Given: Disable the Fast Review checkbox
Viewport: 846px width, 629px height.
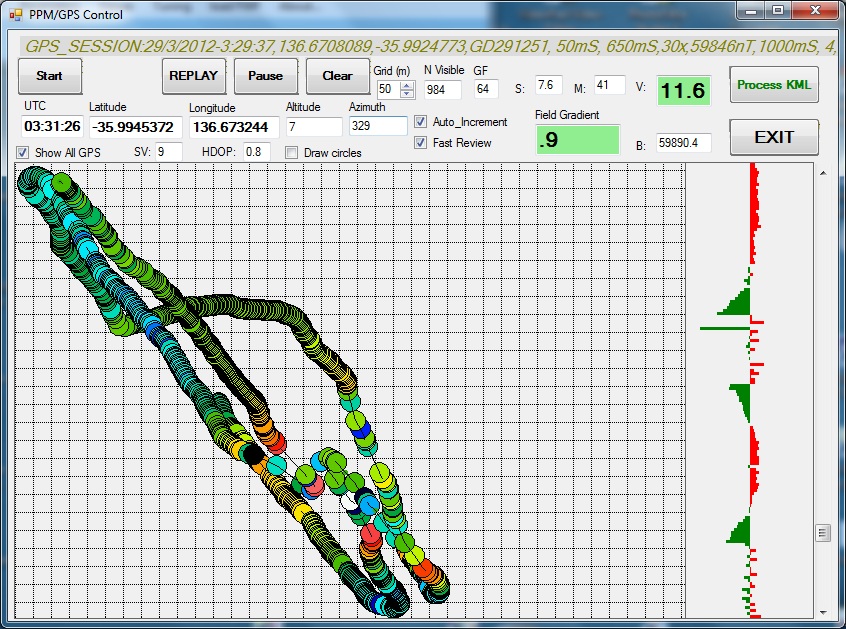Looking at the screenshot, I should point(421,143).
